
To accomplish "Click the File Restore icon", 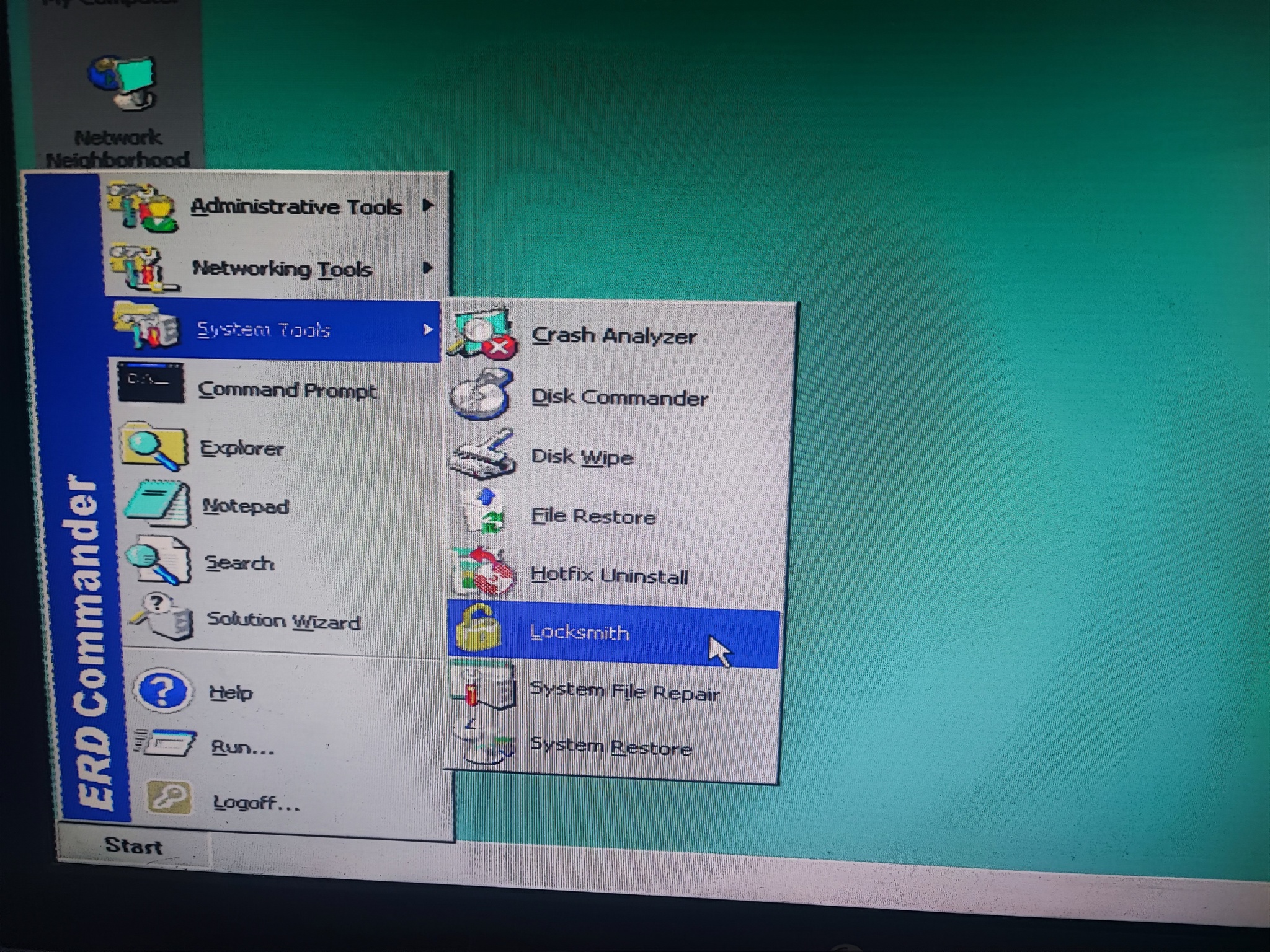I will point(482,512).
